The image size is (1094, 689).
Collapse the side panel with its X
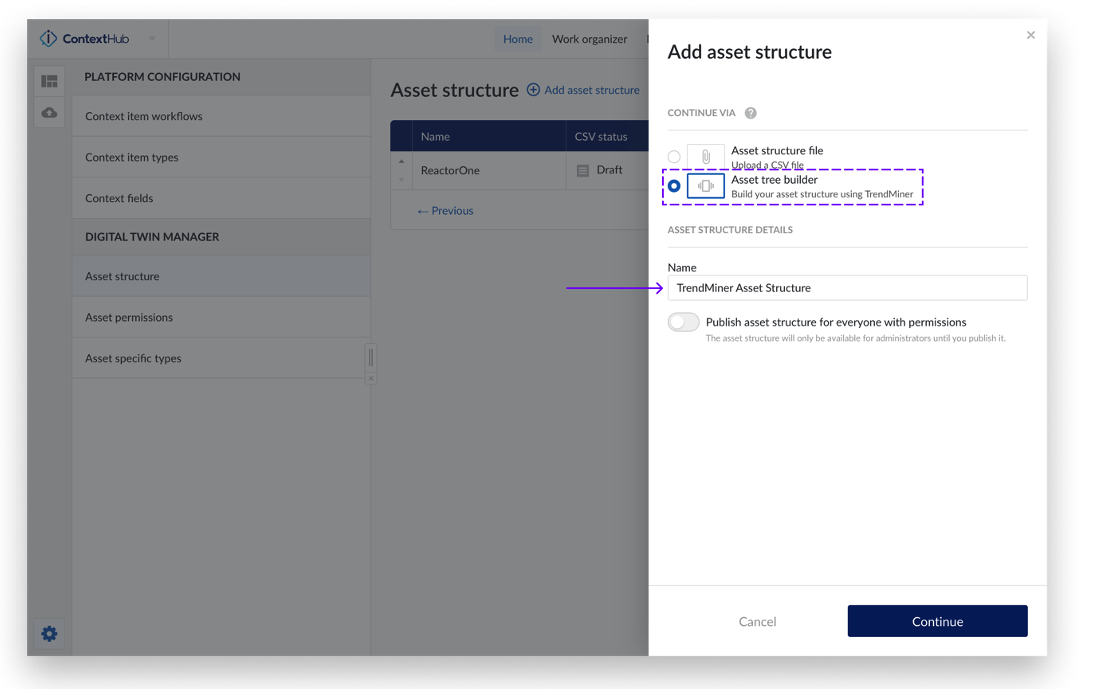pos(371,379)
